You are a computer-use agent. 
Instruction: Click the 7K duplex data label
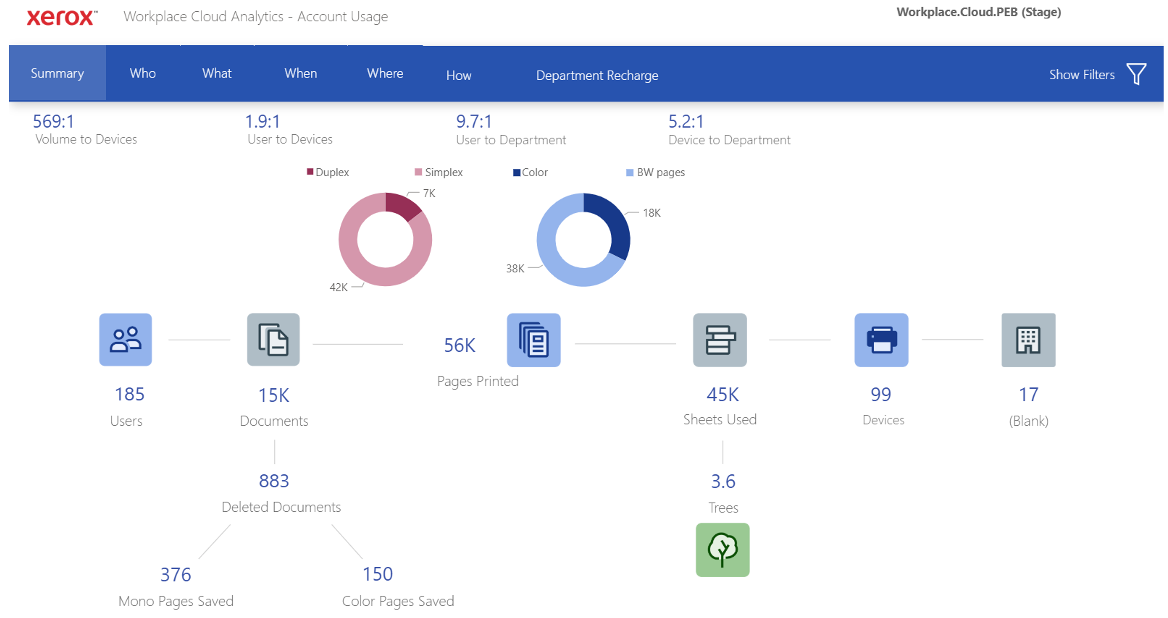(x=429, y=194)
